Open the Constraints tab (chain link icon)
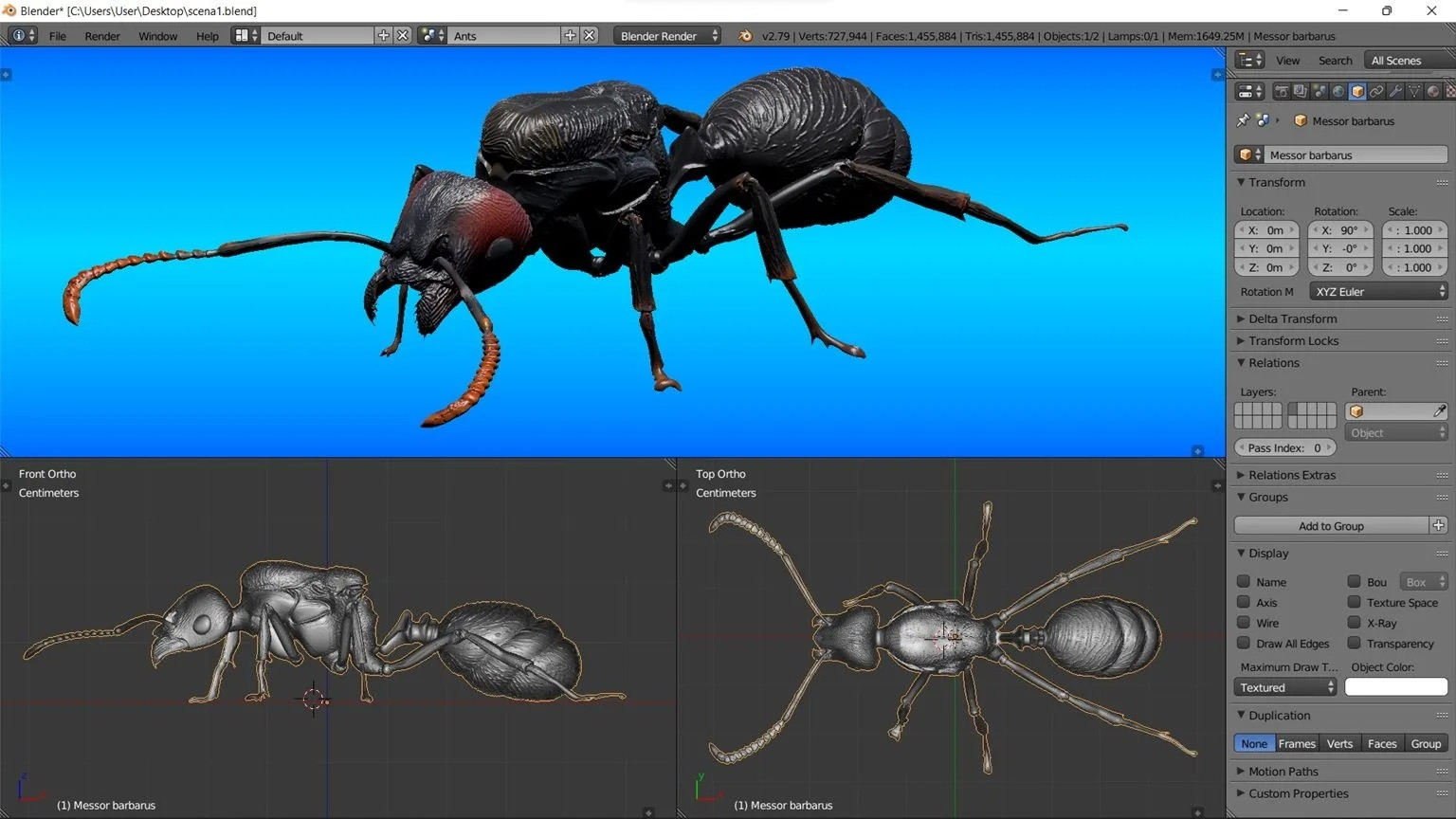The image size is (1456, 819). pyautogui.click(x=1376, y=91)
